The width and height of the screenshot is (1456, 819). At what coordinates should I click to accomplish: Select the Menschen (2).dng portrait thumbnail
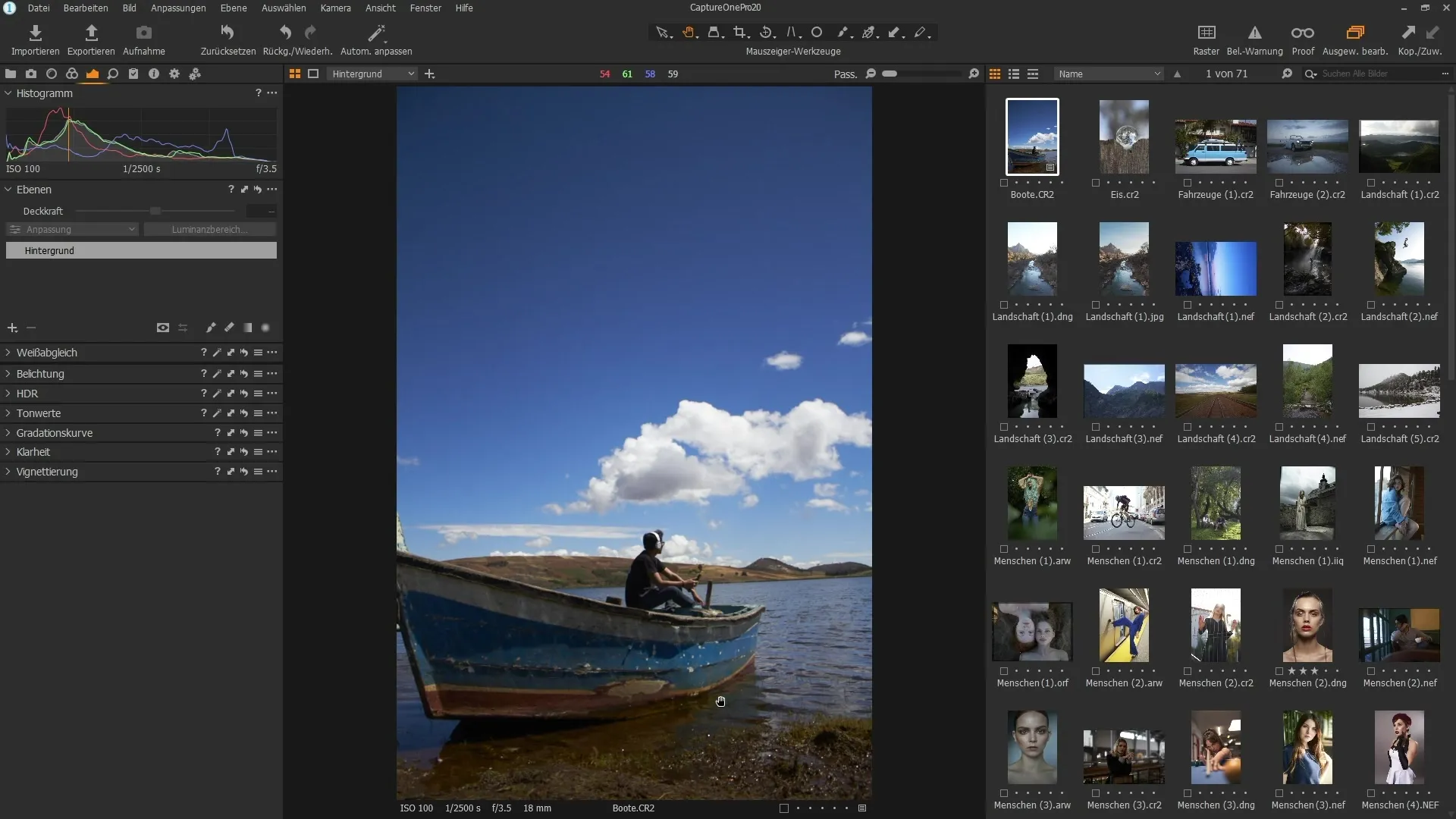[1307, 626]
